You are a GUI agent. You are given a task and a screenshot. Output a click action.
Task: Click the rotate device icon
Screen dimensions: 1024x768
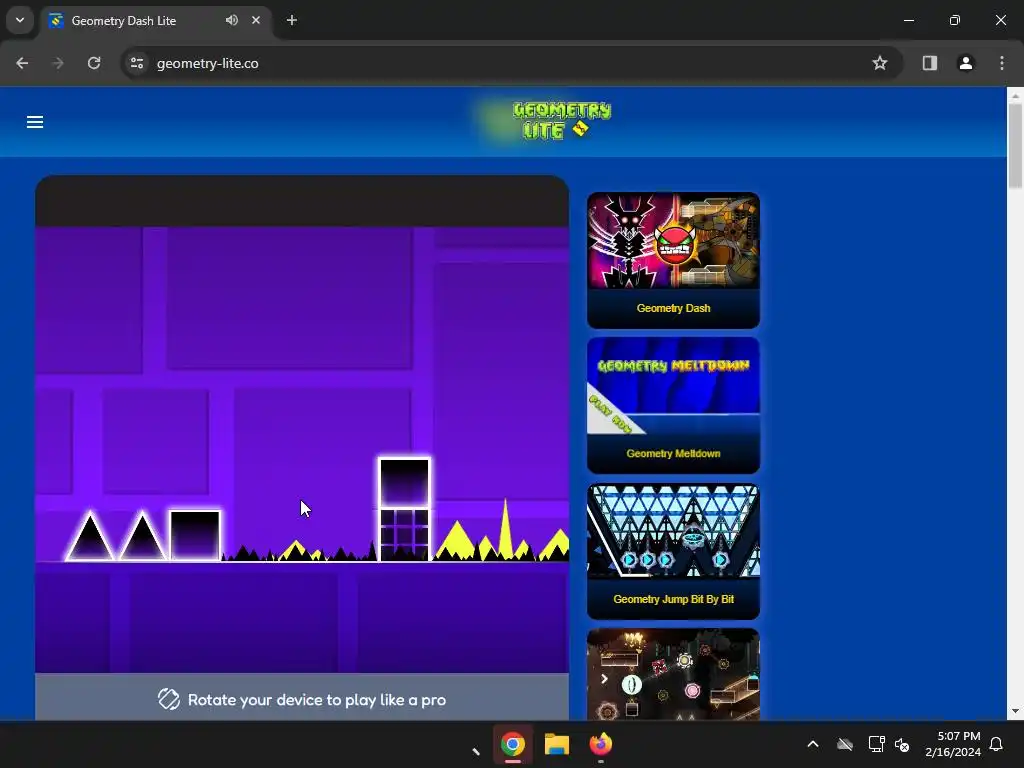(168, 699)
